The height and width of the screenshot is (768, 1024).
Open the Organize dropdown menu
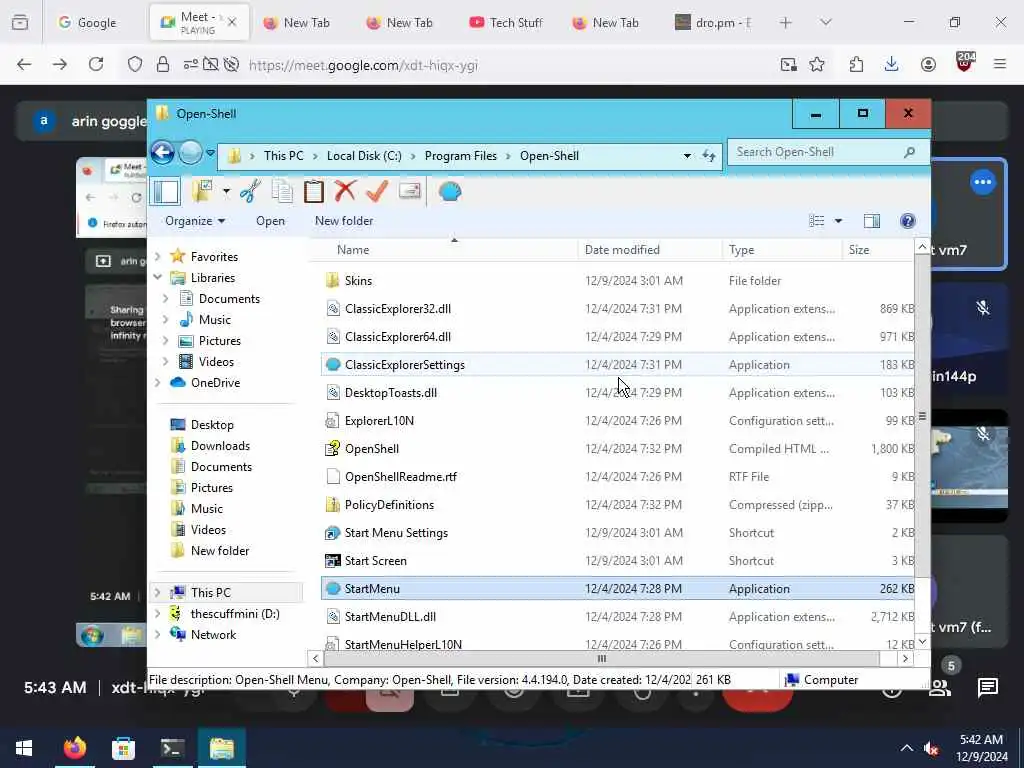(195, 221)
